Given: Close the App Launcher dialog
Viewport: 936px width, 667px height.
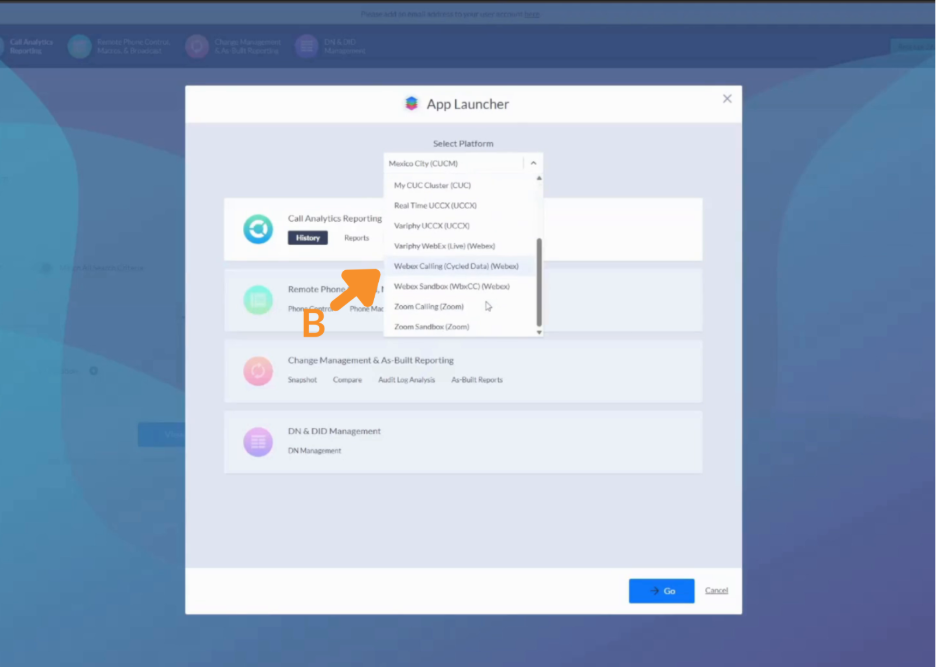Looking at the screenshot, I should point(726,99).
